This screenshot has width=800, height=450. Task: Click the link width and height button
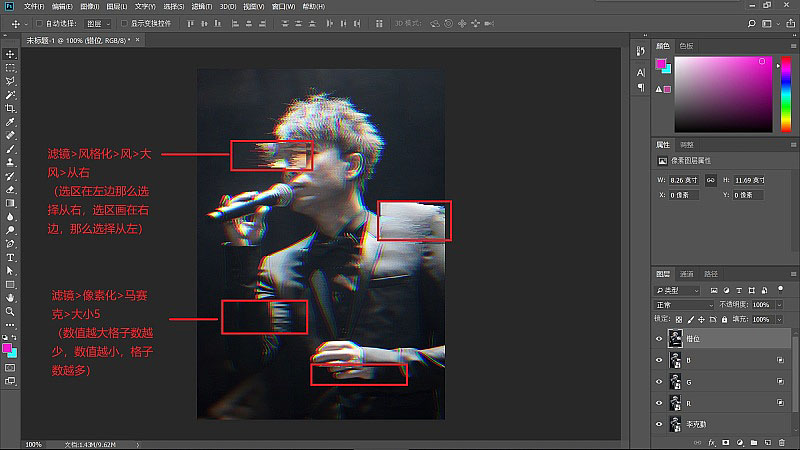pyautogui.click(x=710, y=180)
